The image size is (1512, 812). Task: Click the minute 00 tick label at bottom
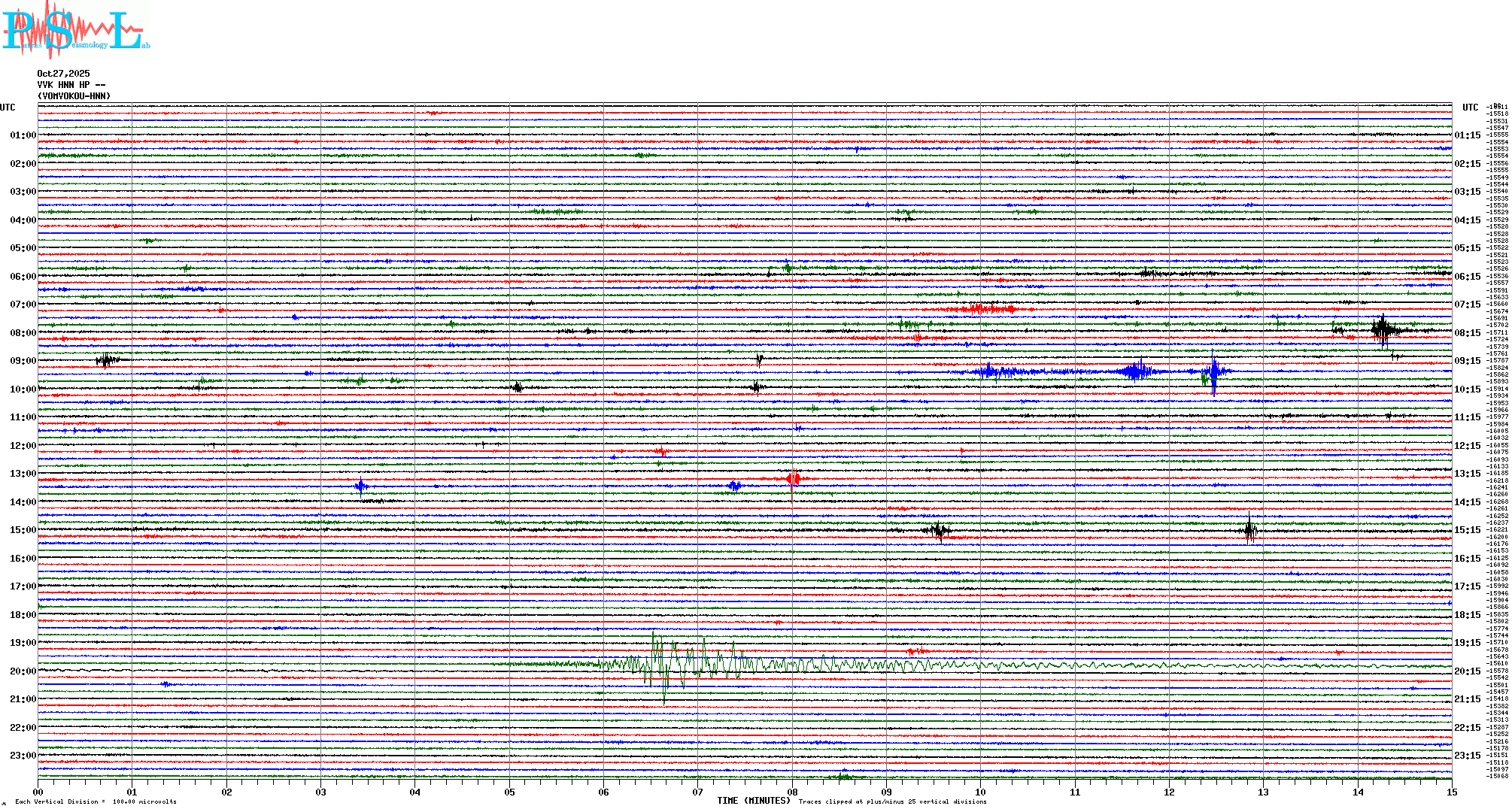pos(38,792)
